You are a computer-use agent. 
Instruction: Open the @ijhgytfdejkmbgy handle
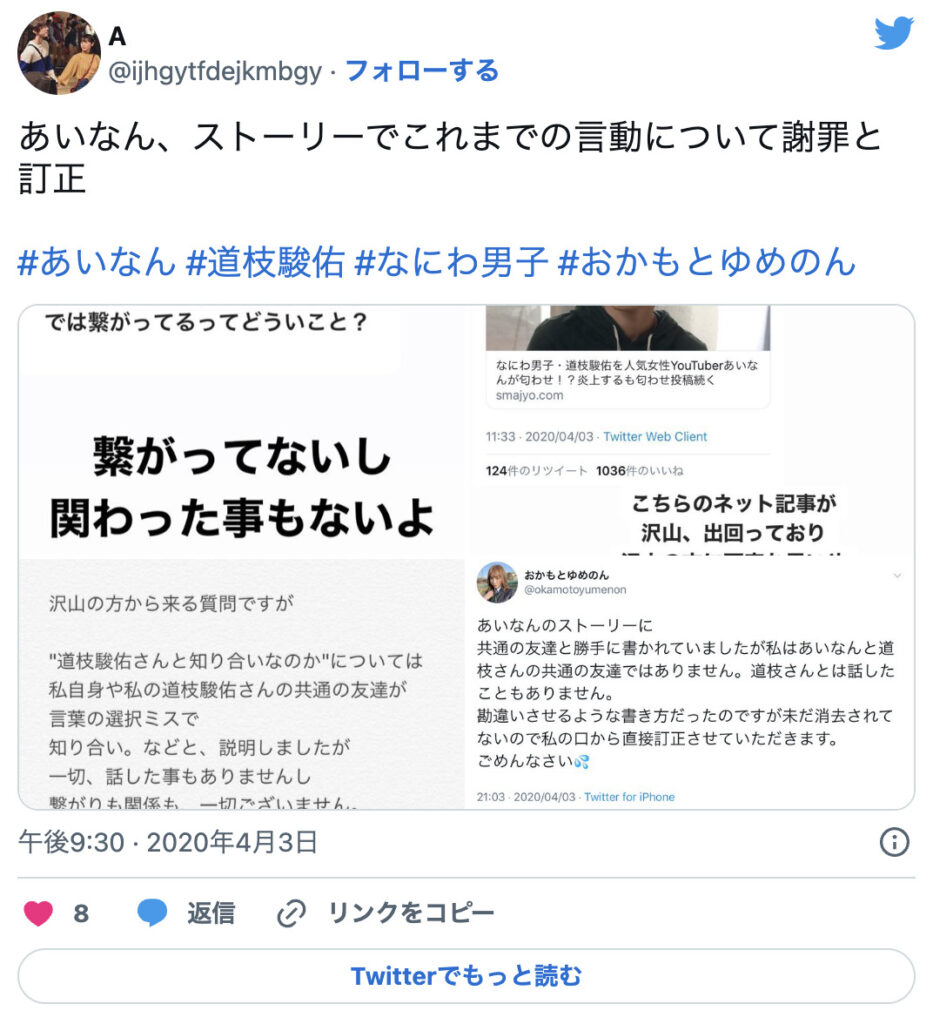(215, 71)
